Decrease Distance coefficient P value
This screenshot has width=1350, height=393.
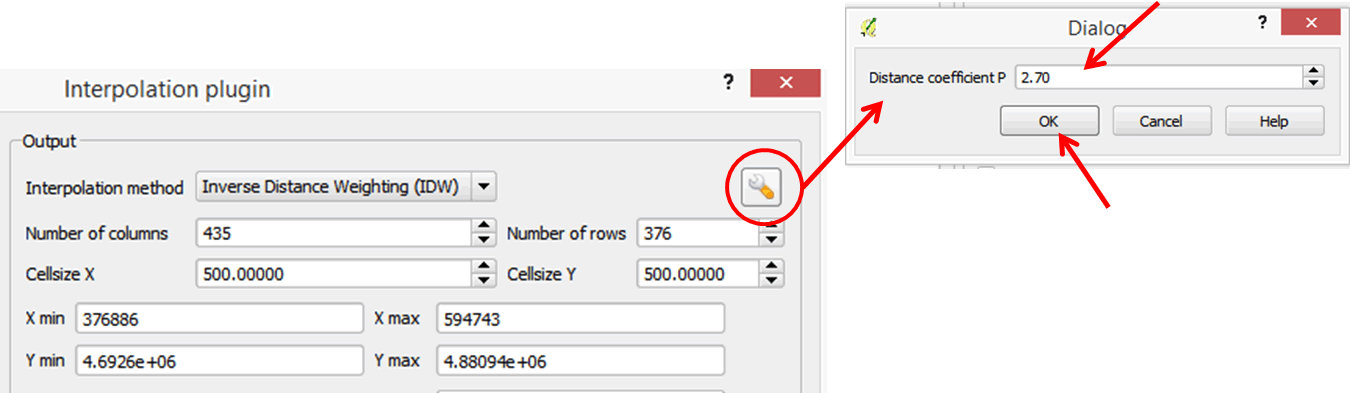(1313, 83)
